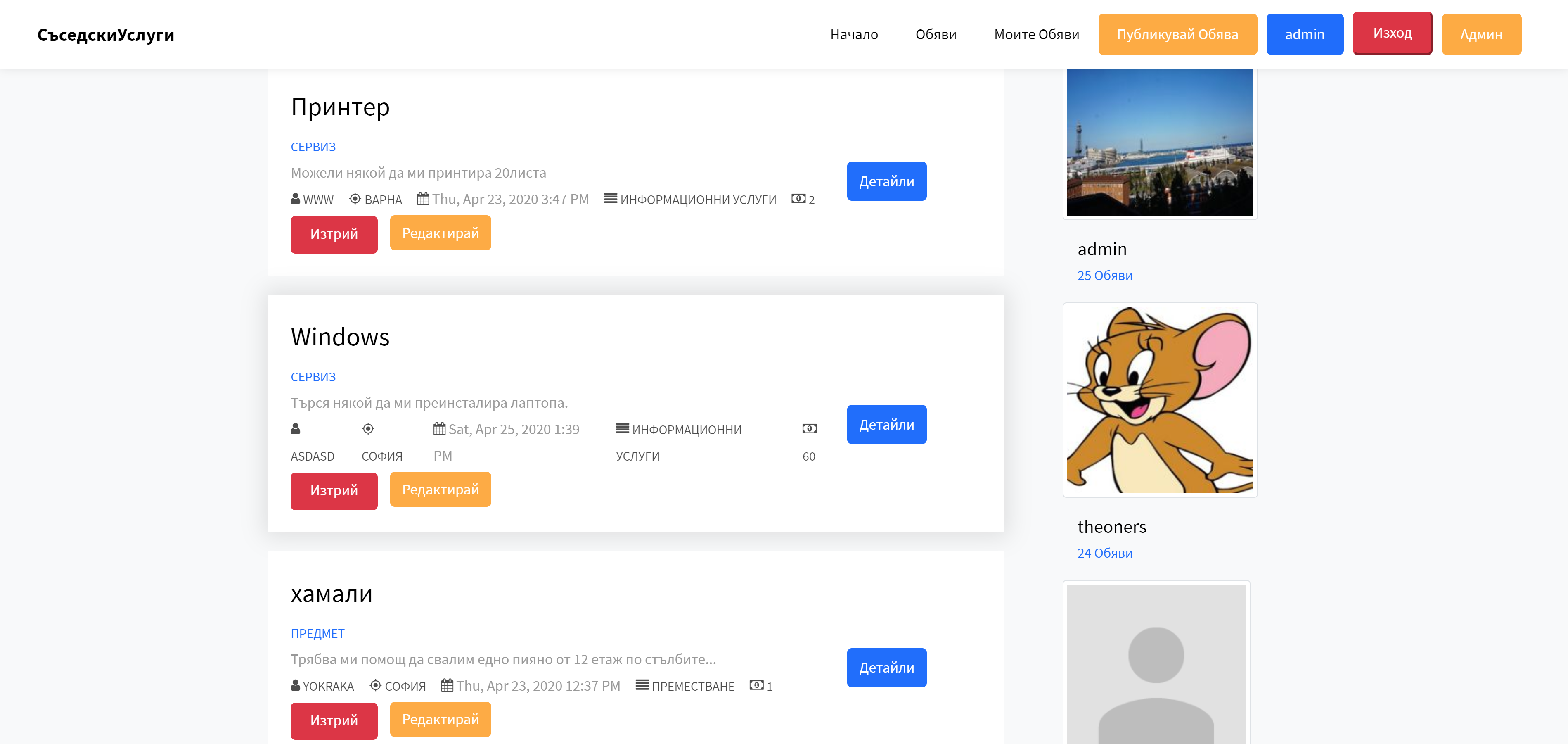1568x744 pixels.
Task: Click the Jerry mouse profile picture for theoners
Action: tap(1159, 400)
